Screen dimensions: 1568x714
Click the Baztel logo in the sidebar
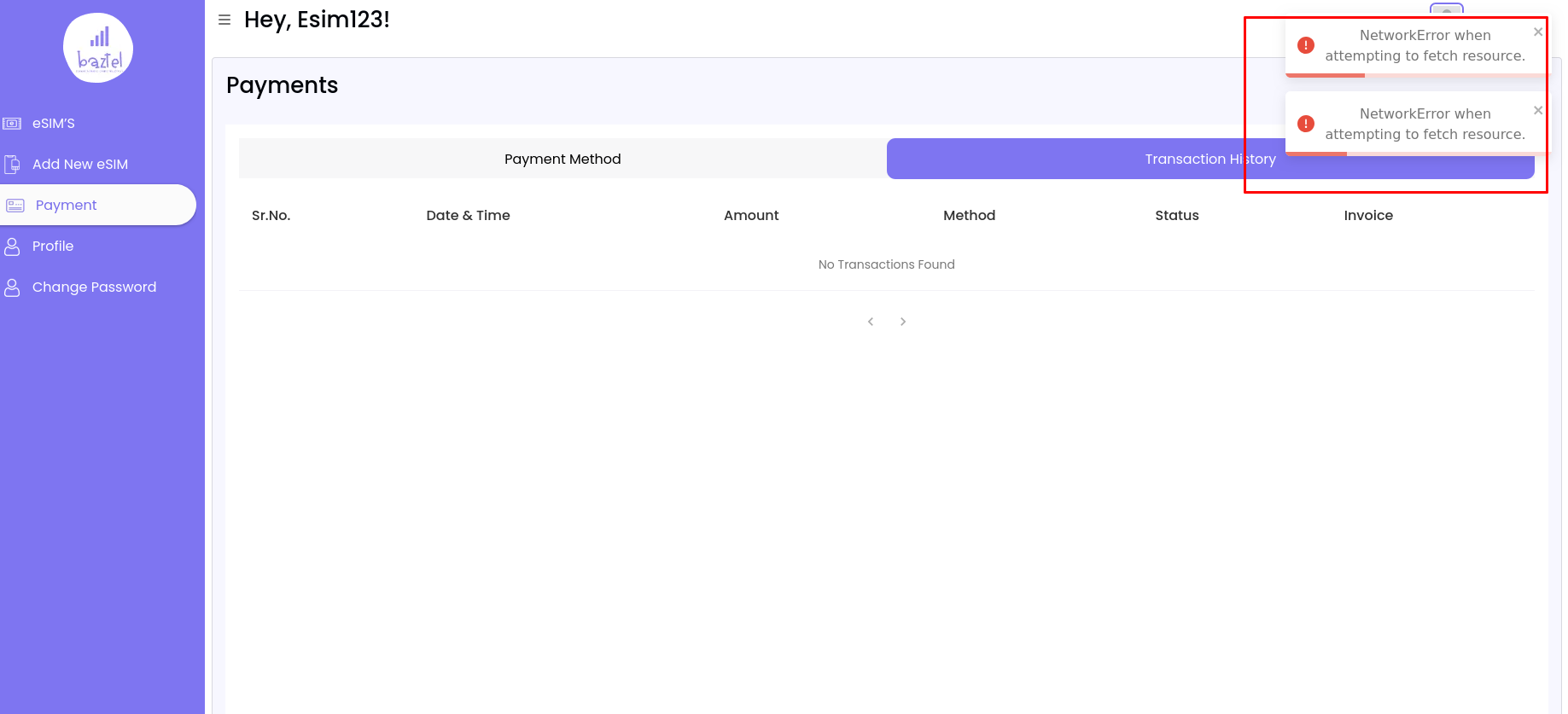point(98,48)
